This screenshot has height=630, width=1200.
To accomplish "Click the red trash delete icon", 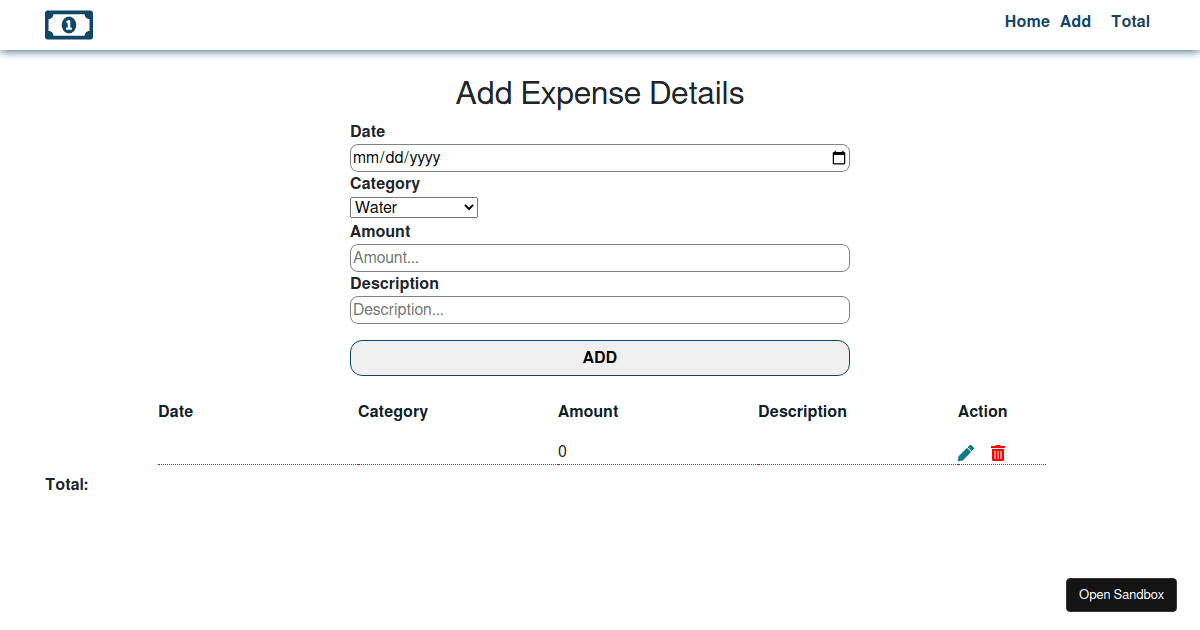I will [997, 452].
